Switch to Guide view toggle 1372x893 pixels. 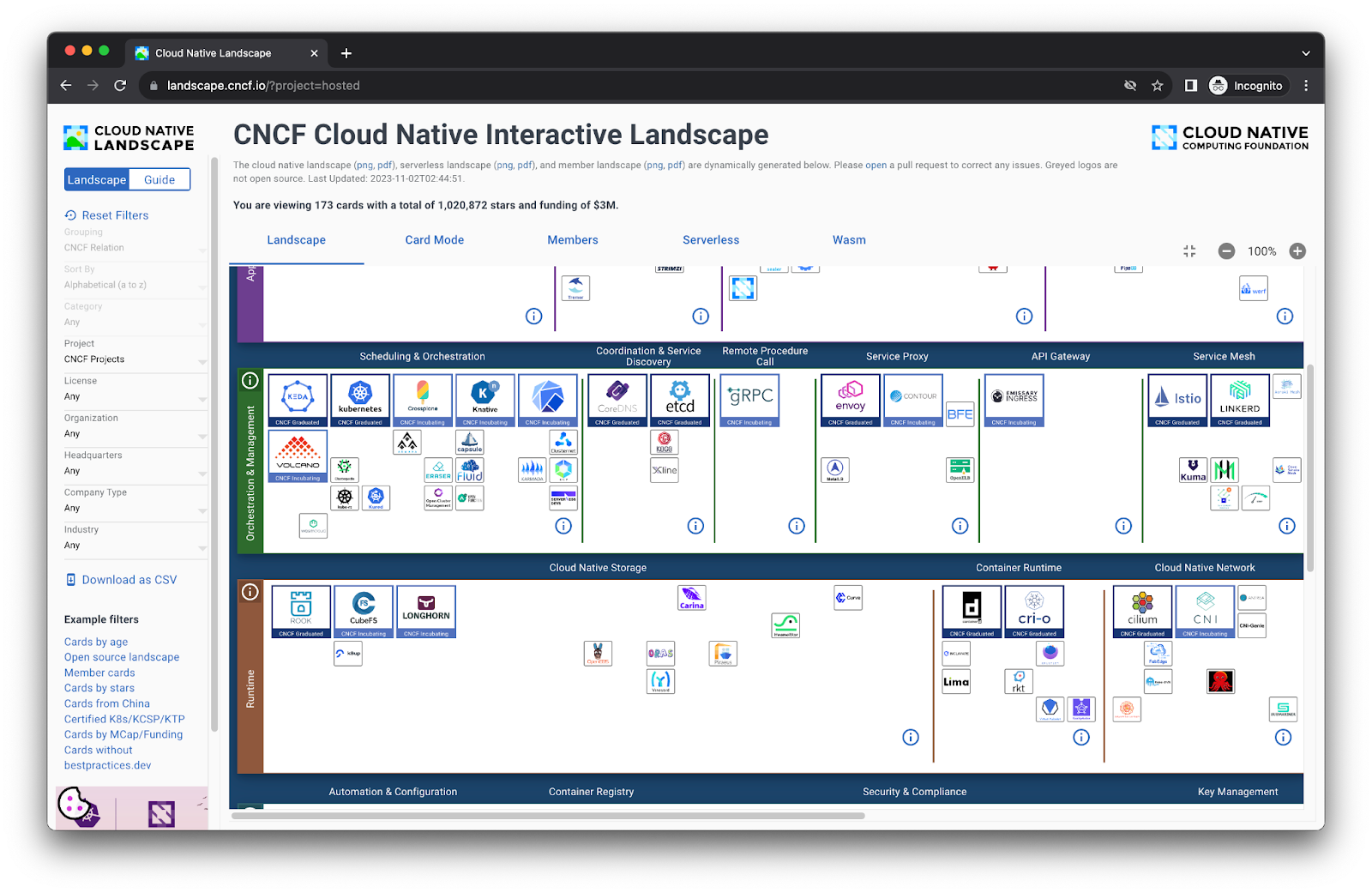tap(159, 179)
